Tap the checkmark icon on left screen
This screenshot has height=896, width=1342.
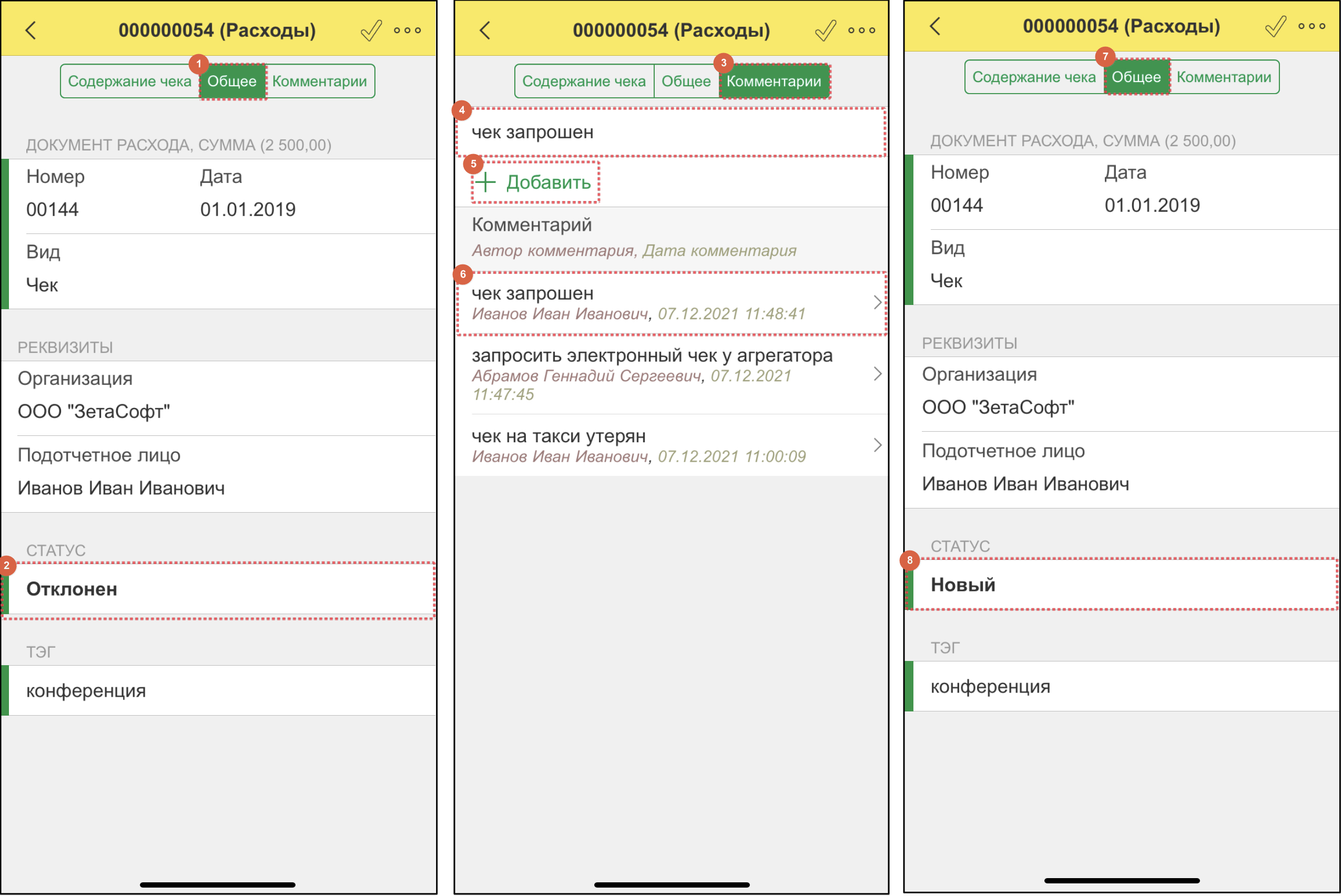click(x=371, y=30)
